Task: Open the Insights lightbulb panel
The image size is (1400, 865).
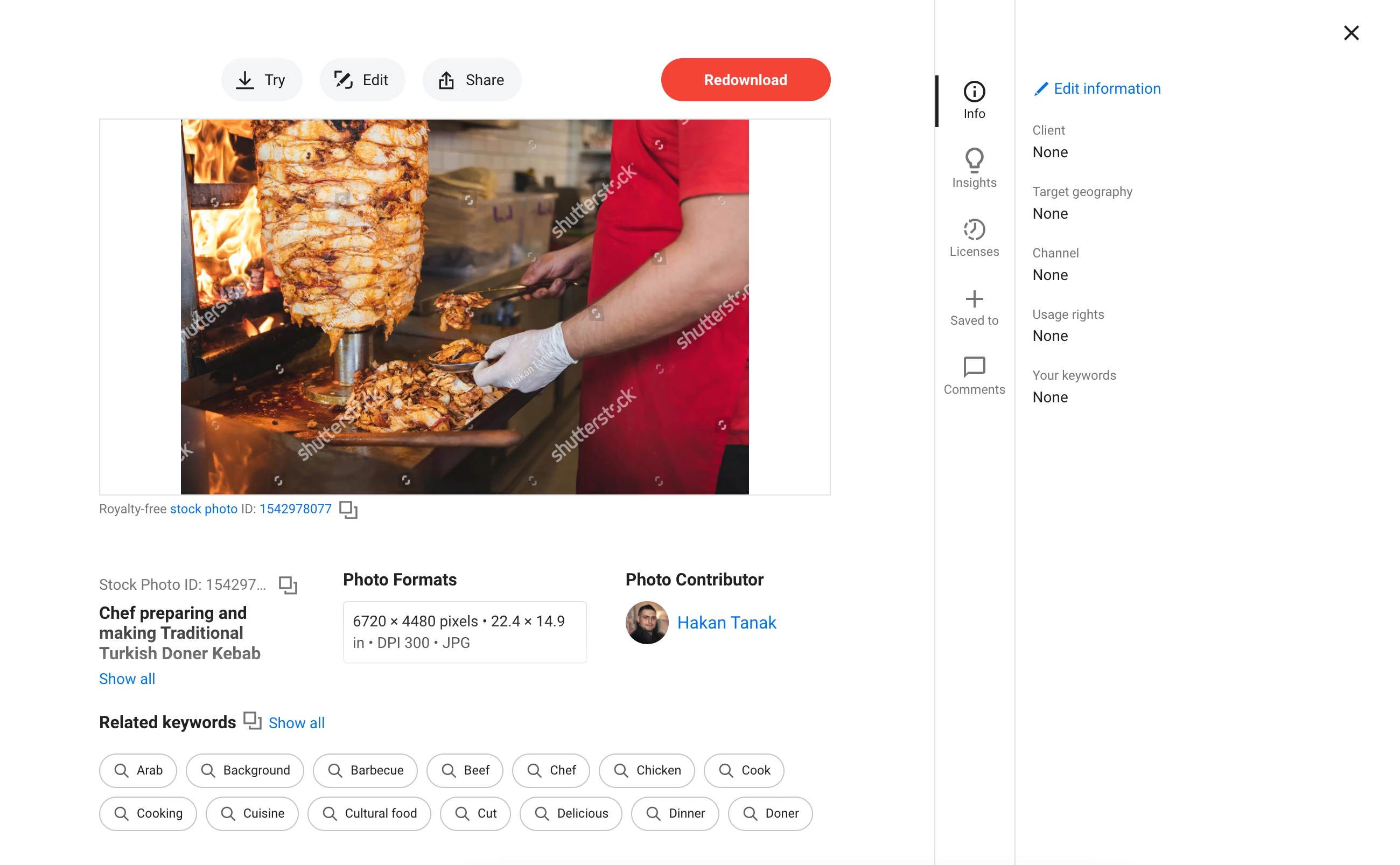Action: 974,168
